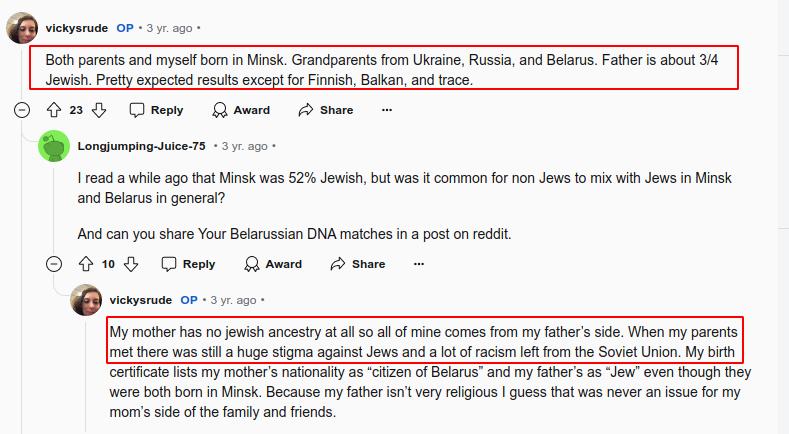Open more options on vickysrude's top comment

387,110
